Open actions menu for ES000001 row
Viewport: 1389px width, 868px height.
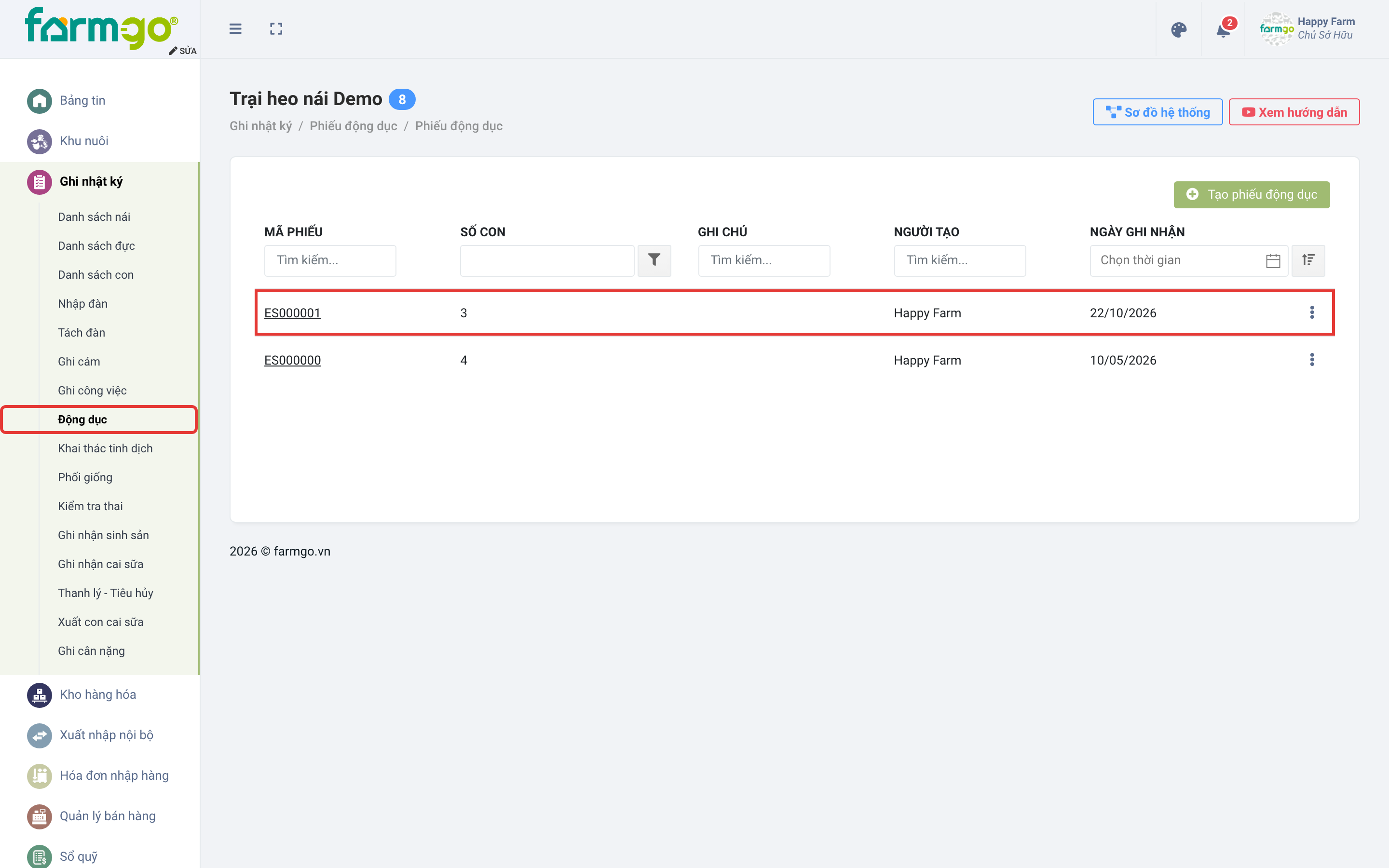click(1311, 312)
